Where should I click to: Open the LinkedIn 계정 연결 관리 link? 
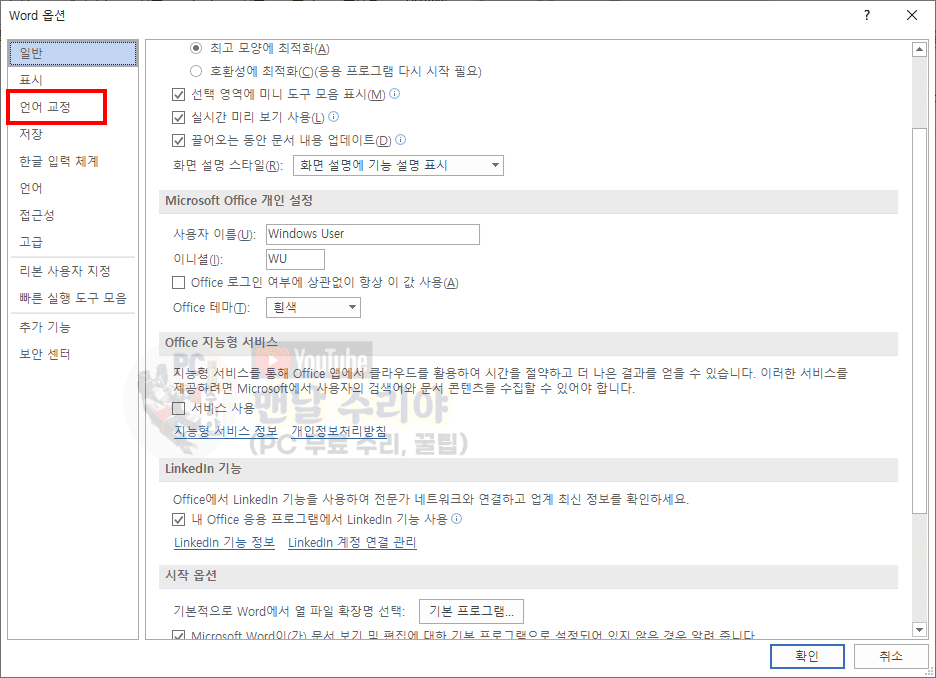(x=352, y=542)
